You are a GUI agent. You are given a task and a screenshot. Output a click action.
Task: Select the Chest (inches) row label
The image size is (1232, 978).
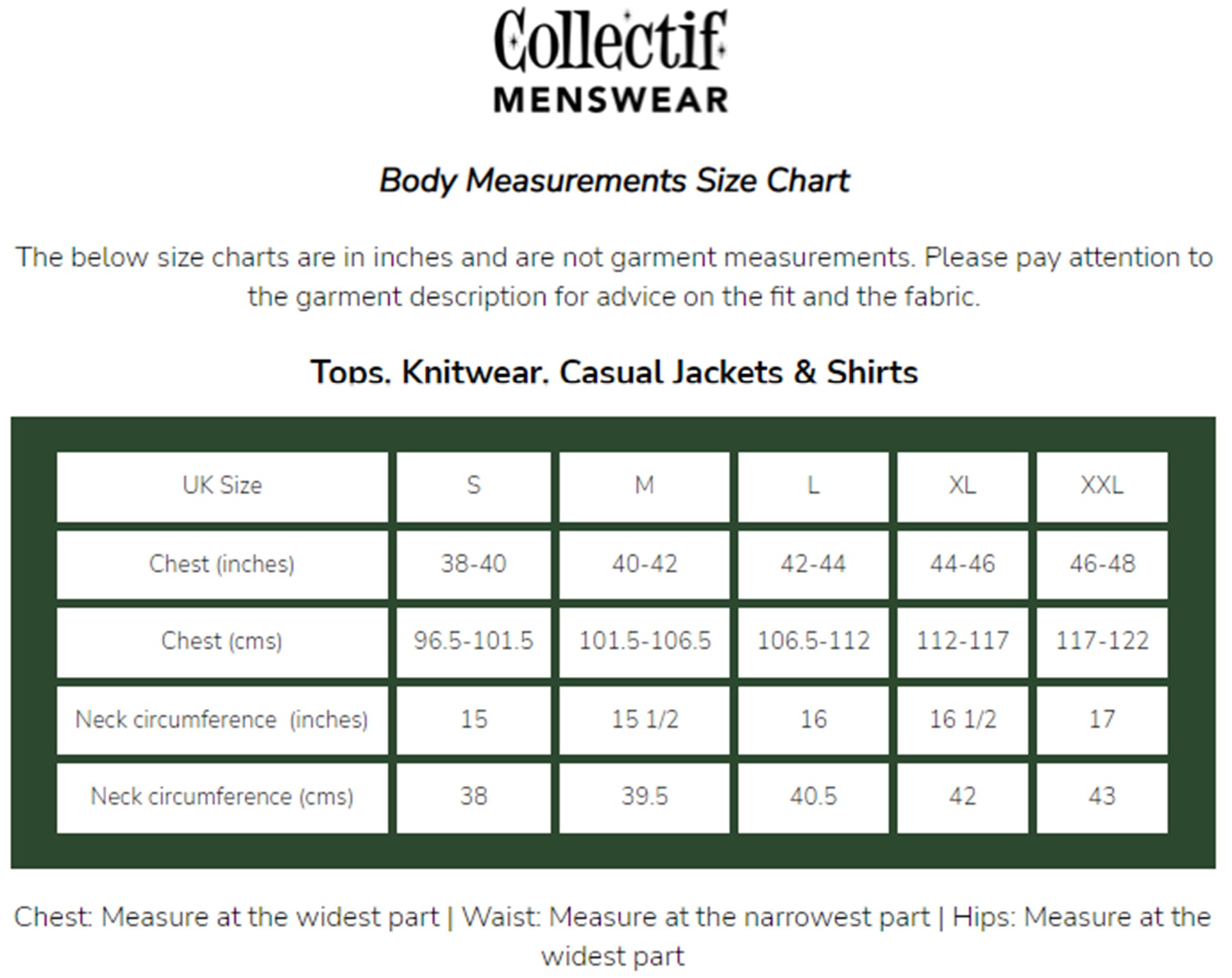point(222,565)
